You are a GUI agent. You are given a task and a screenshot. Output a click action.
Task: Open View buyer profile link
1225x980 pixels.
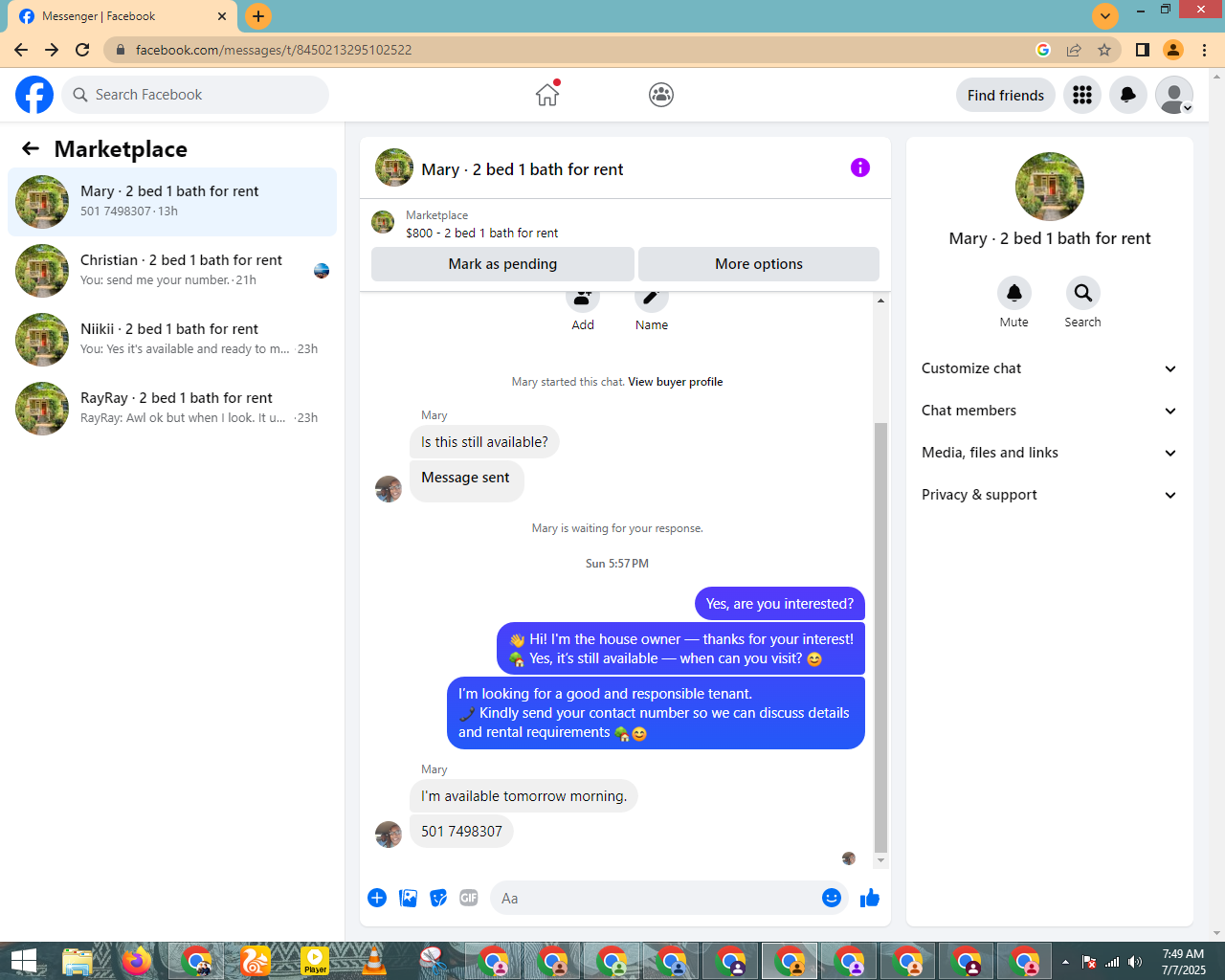(x=676, y=382)
